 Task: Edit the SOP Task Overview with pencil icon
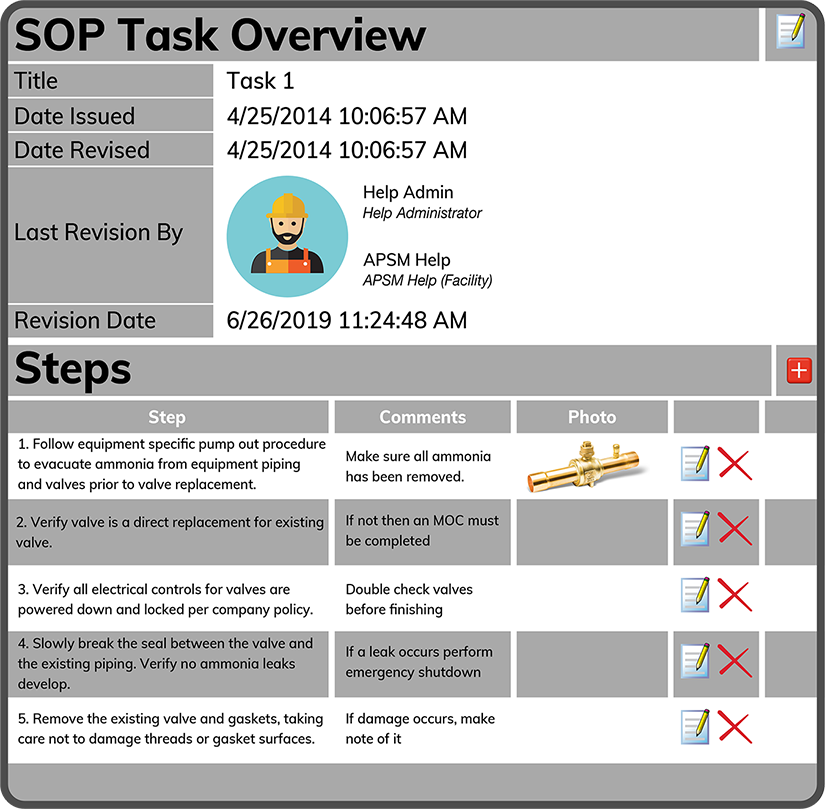tap(791, 32)
